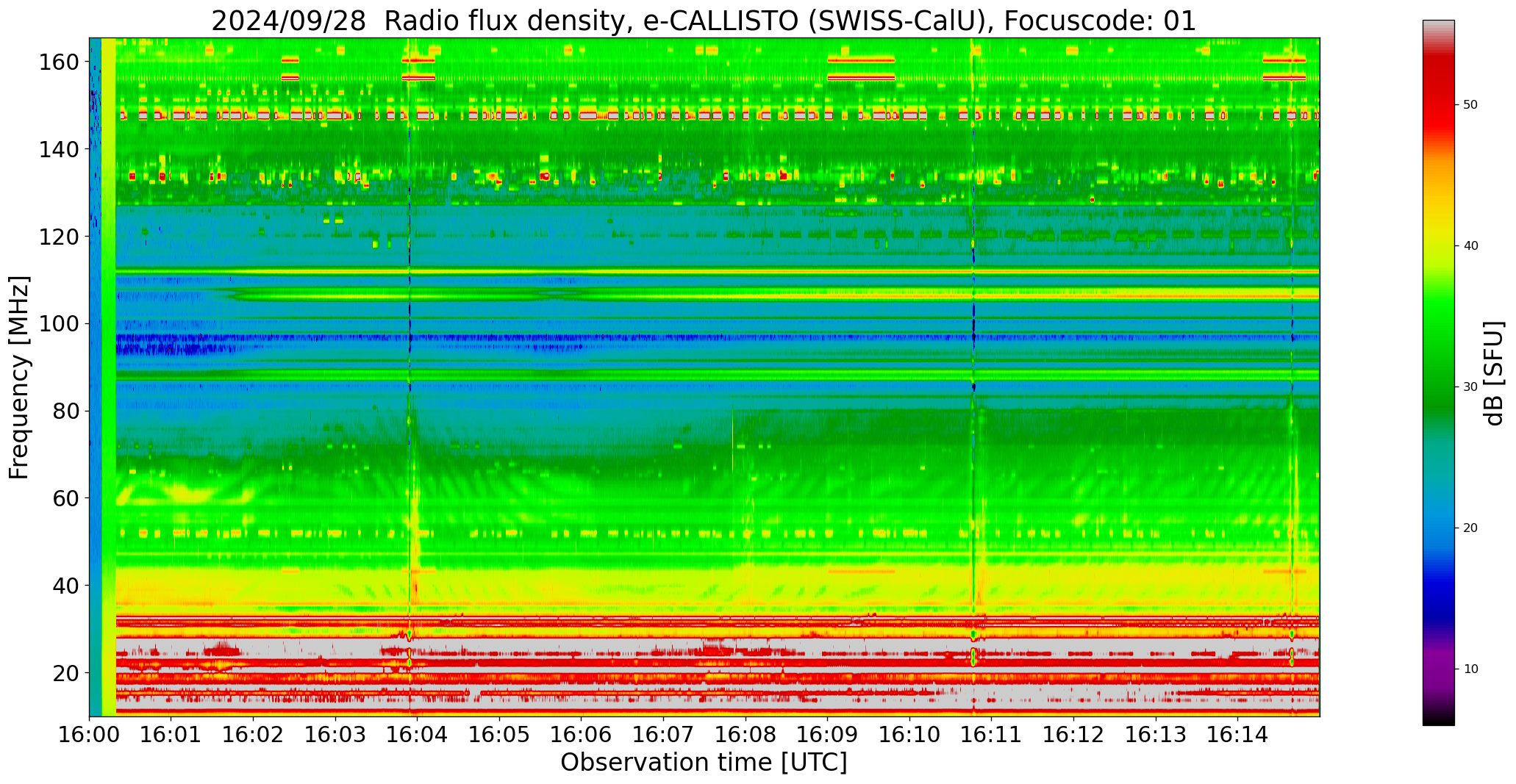The height and width of the screenshot is (784, 1516).
Task: Click the 60 MHz frequency tick label
Action: (x=65, y=498)
